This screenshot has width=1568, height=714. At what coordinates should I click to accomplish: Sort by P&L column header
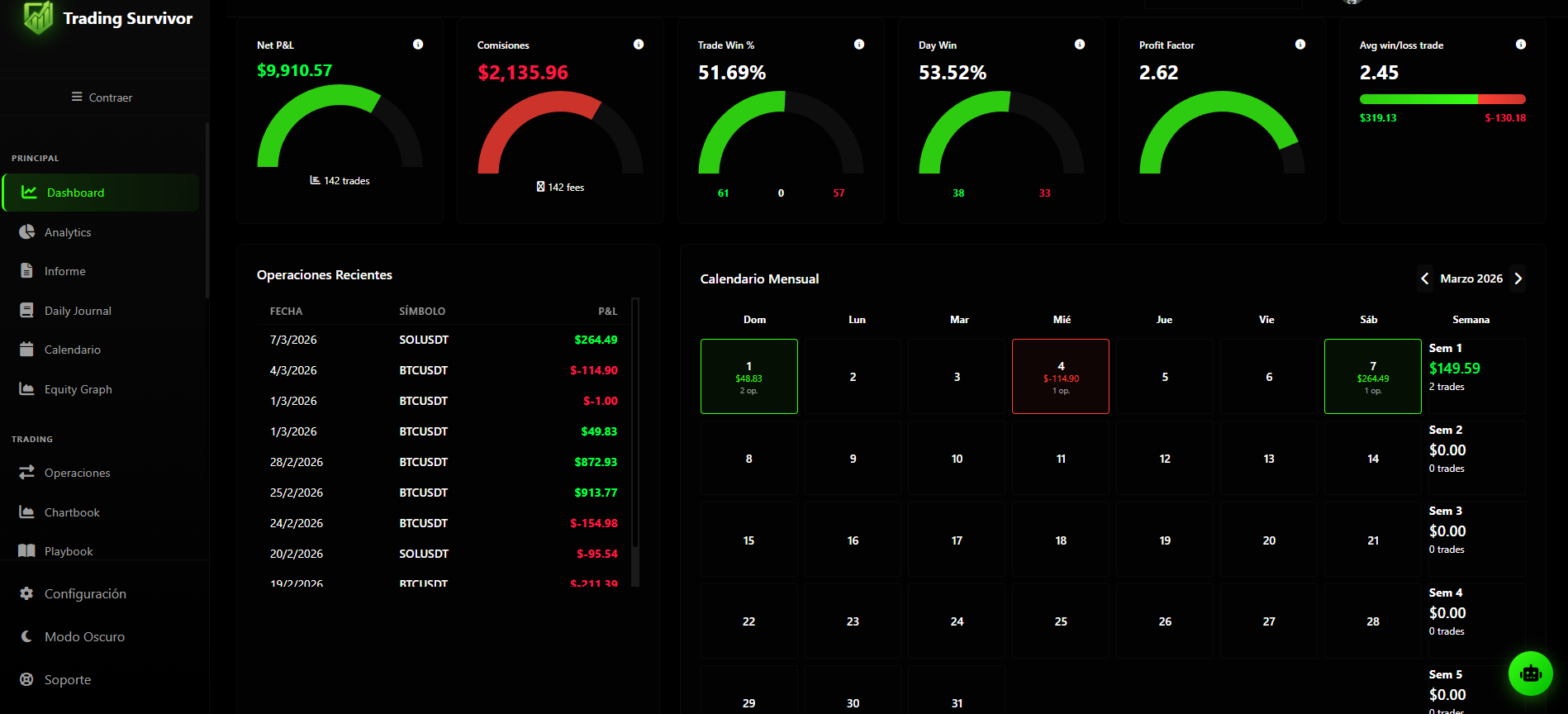click(x=607, y=311)
